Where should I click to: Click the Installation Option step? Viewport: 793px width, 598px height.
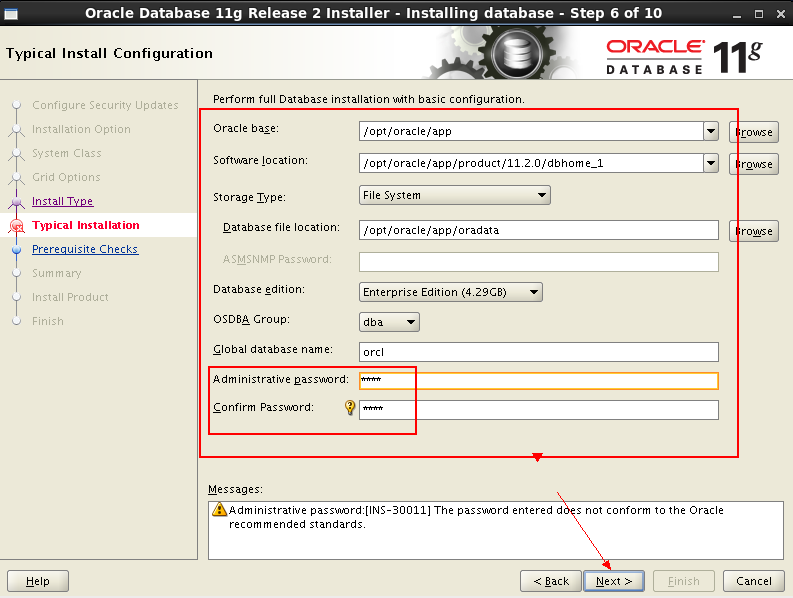tap(81, 130)
